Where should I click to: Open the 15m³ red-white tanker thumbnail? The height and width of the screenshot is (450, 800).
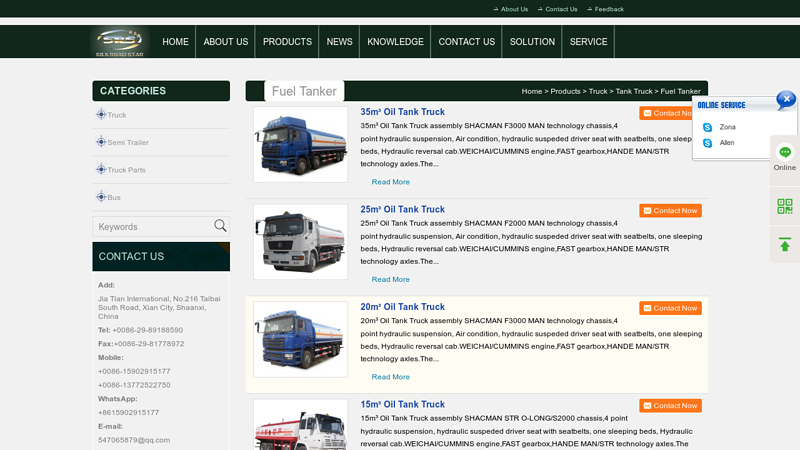click(x=301, y=424)
